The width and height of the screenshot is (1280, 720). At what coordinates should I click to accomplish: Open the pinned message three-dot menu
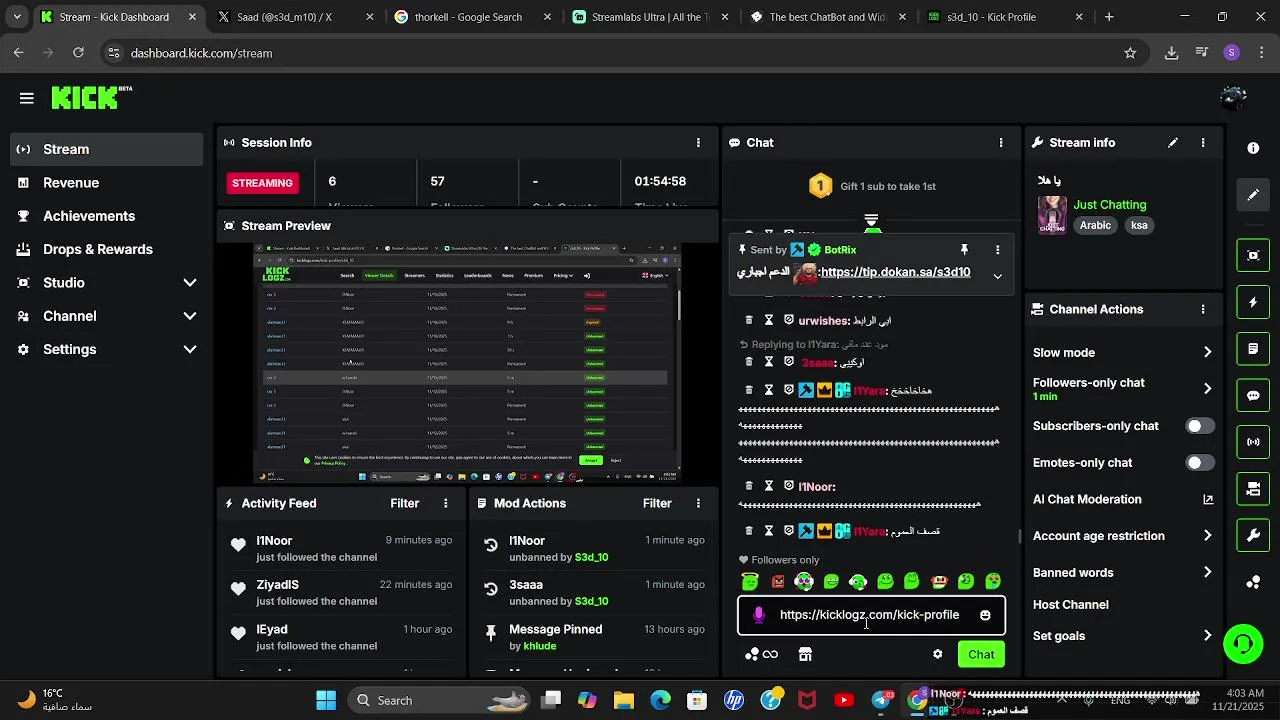pos(997,250)
